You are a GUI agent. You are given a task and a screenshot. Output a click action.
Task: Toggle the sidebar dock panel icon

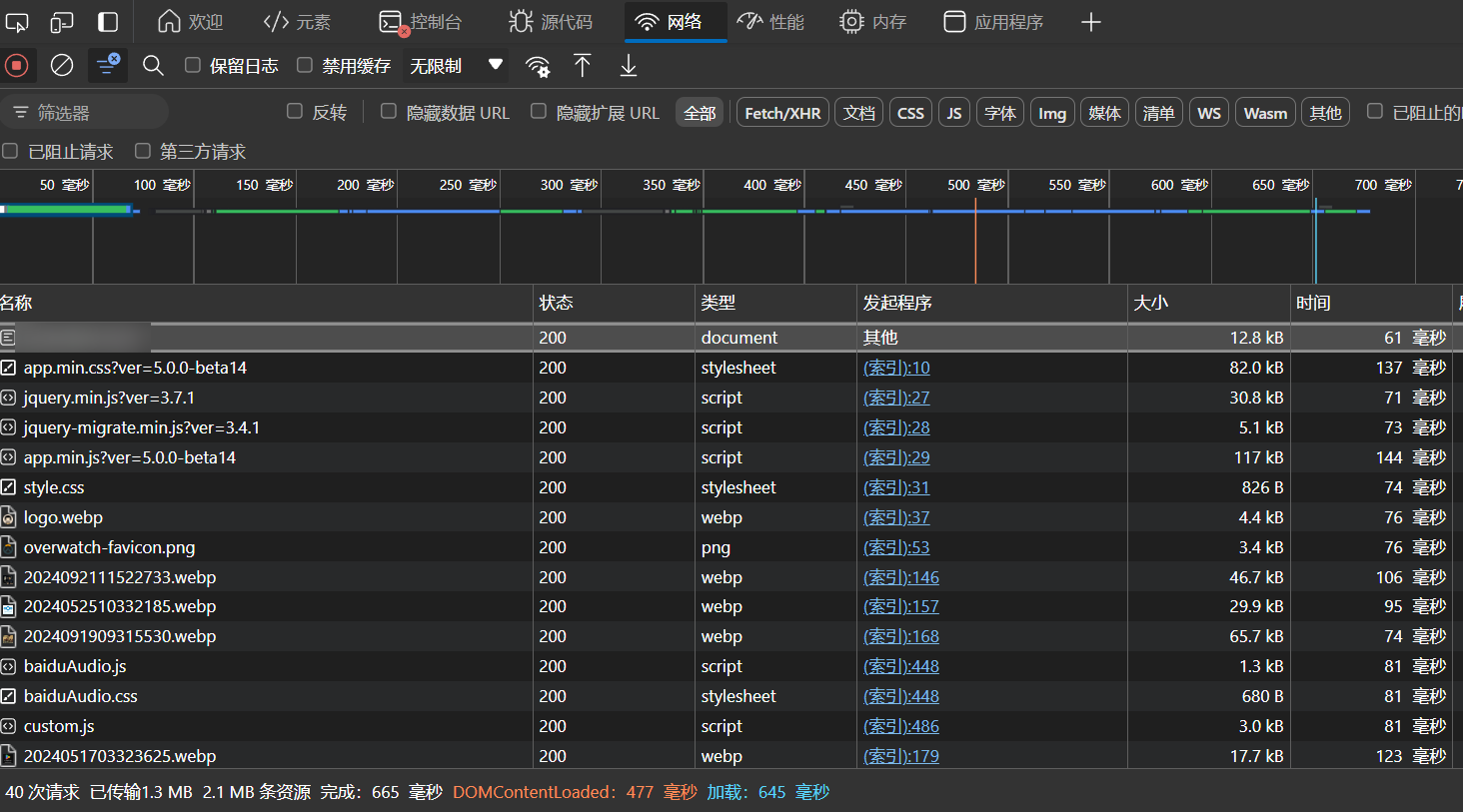[x=108, y=22]
